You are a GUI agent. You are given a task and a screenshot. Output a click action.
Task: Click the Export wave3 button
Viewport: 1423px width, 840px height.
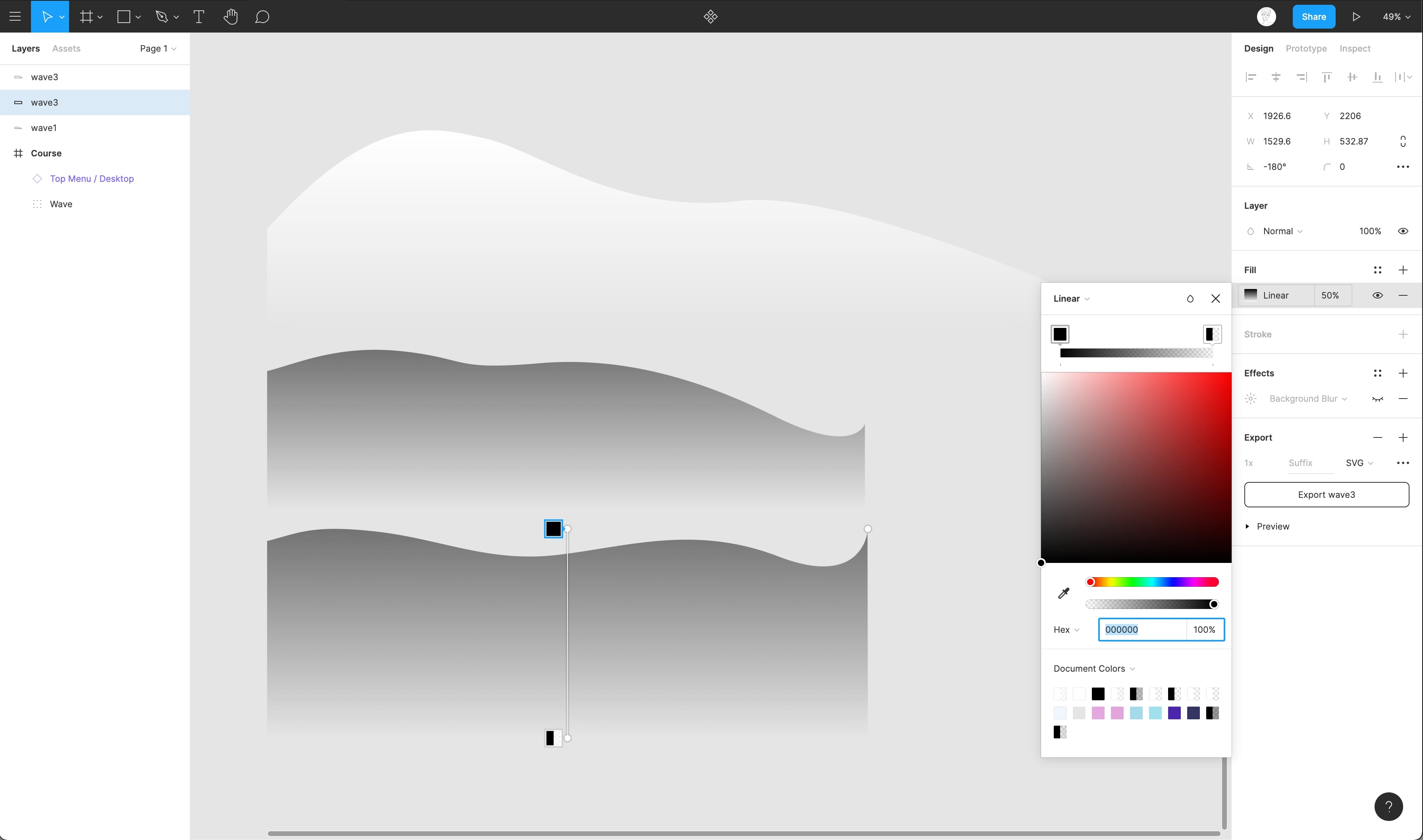tap(1326, 495)
